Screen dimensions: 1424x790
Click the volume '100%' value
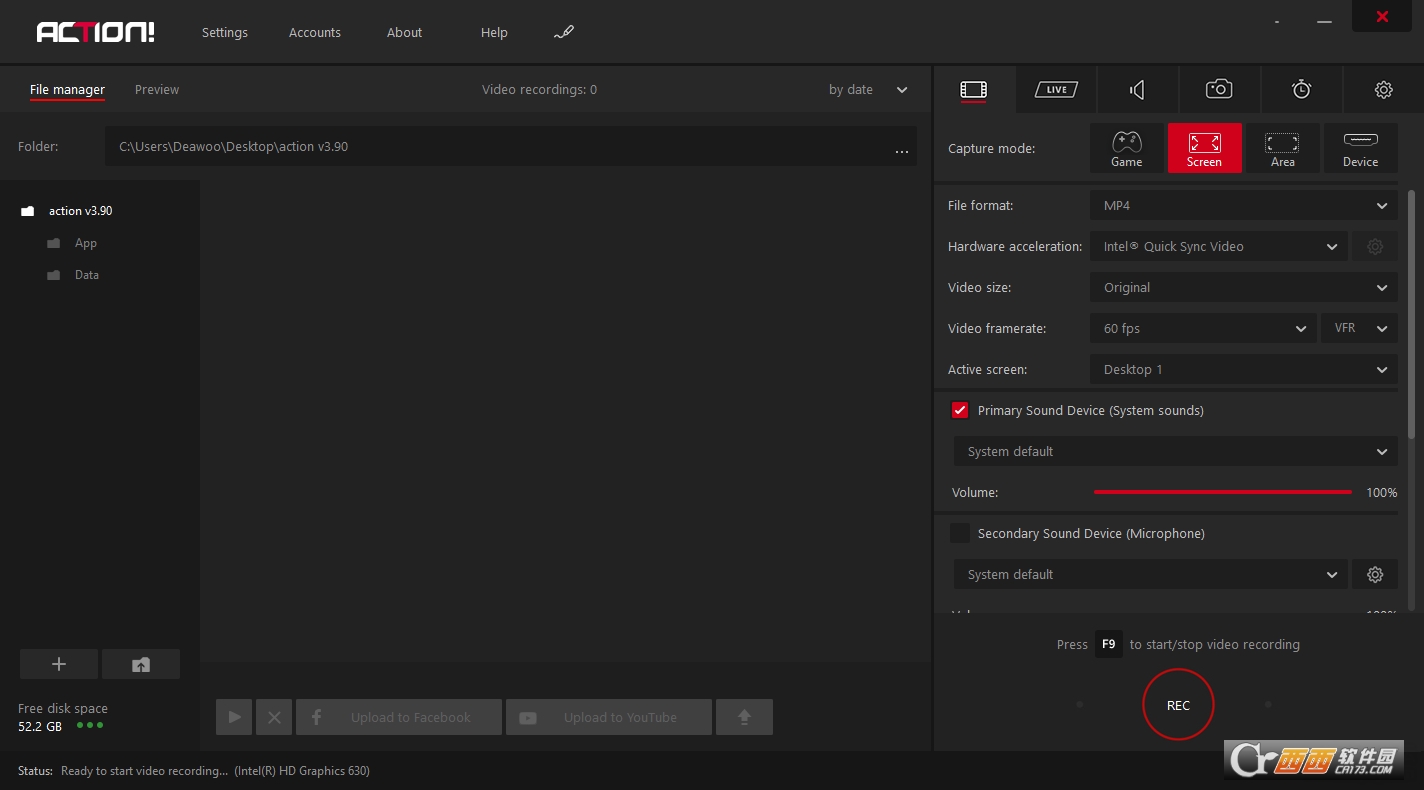1382,492
